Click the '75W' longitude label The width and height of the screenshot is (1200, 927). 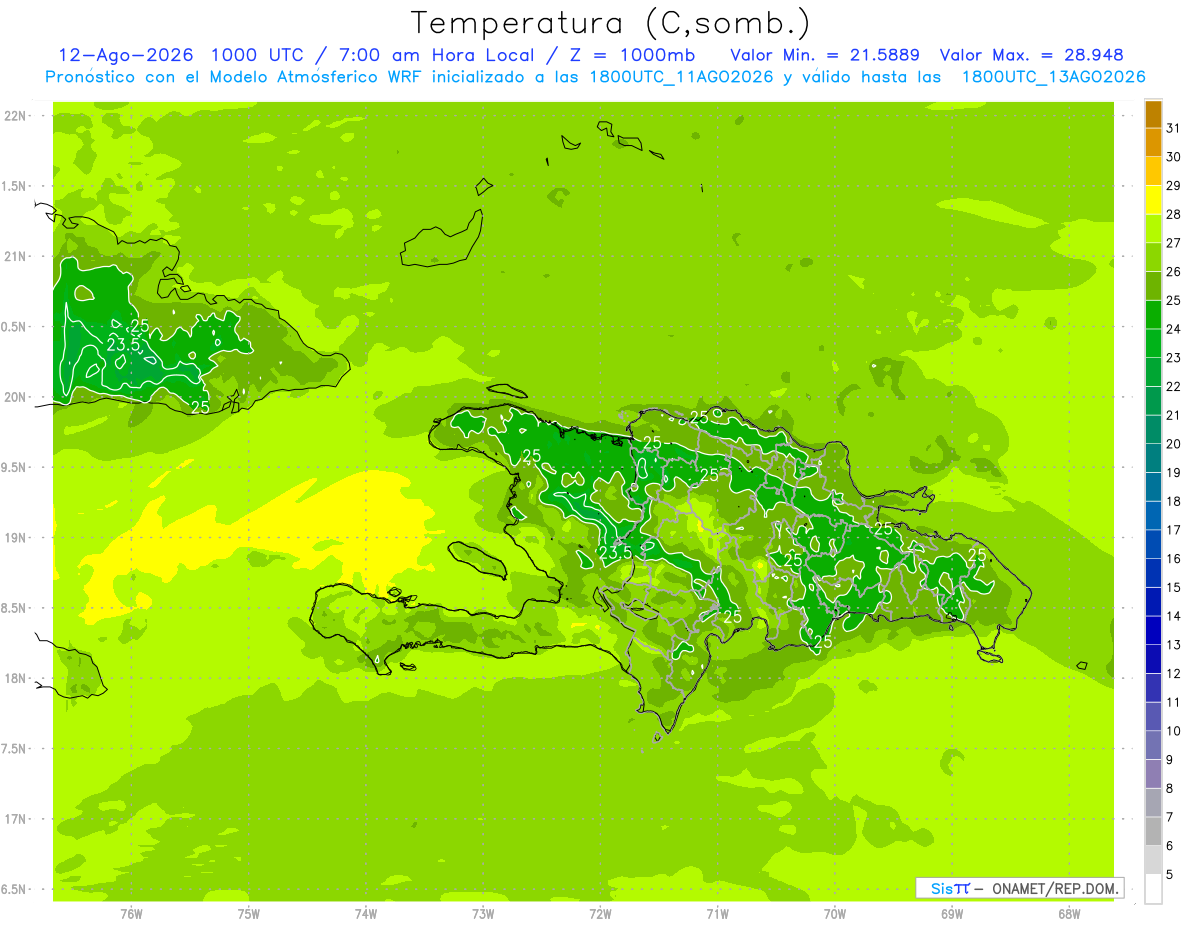(249, 913)
